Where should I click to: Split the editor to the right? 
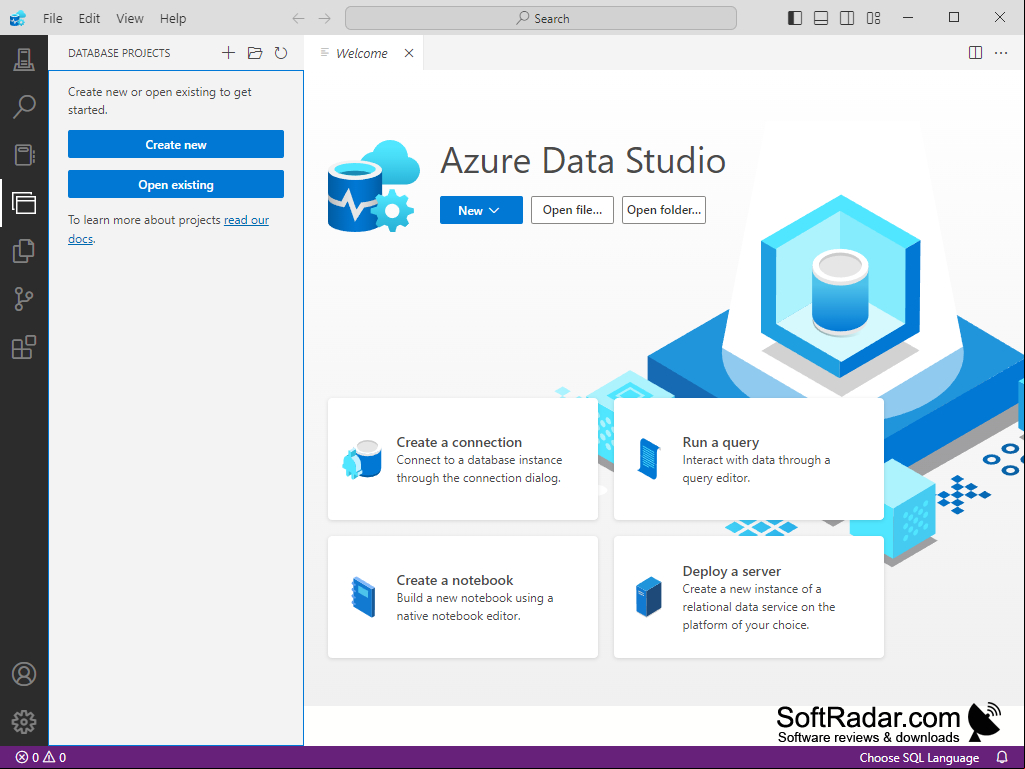975,53
